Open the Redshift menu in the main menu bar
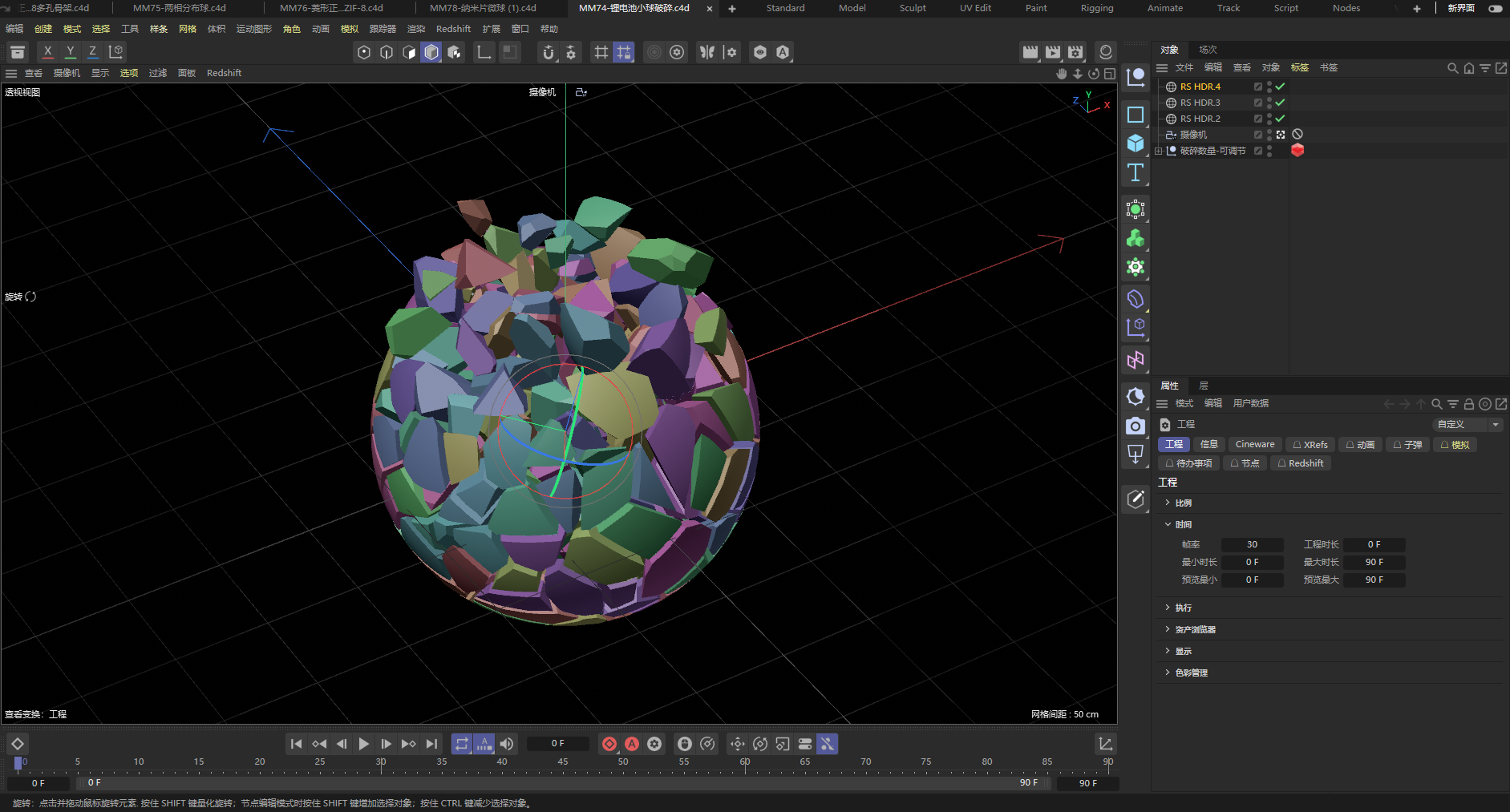Screen dimensions: 1510x812 453,29
